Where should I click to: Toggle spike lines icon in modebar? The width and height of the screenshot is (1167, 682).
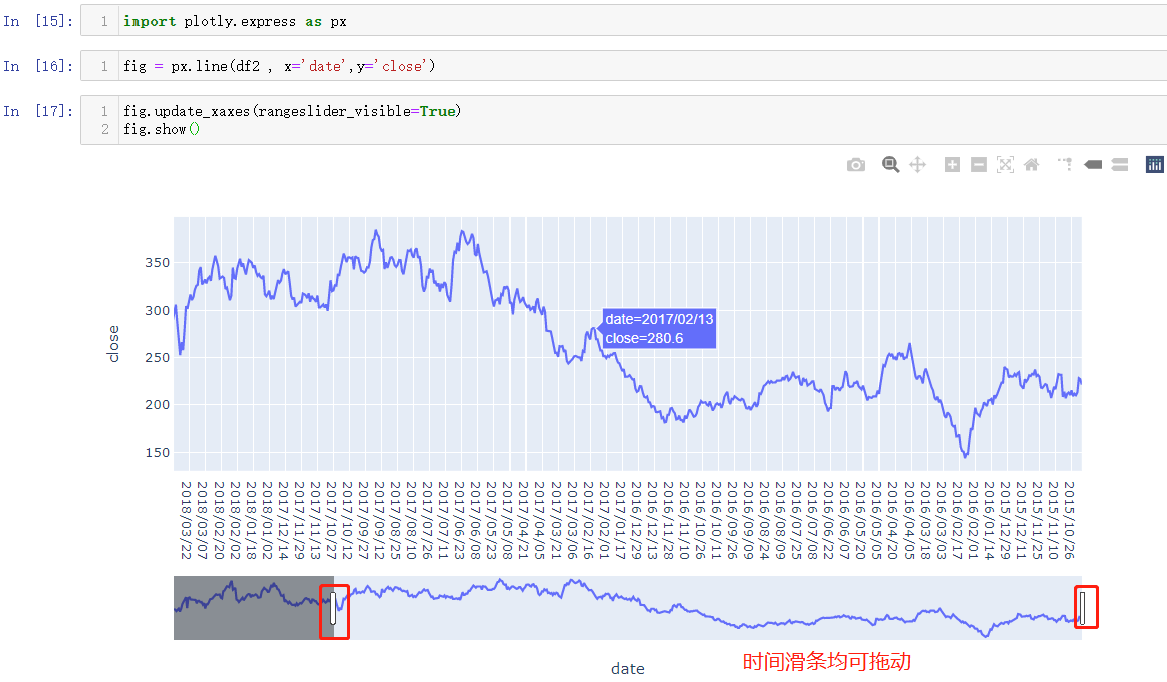pyautogui.click(x=1066, y=165)
